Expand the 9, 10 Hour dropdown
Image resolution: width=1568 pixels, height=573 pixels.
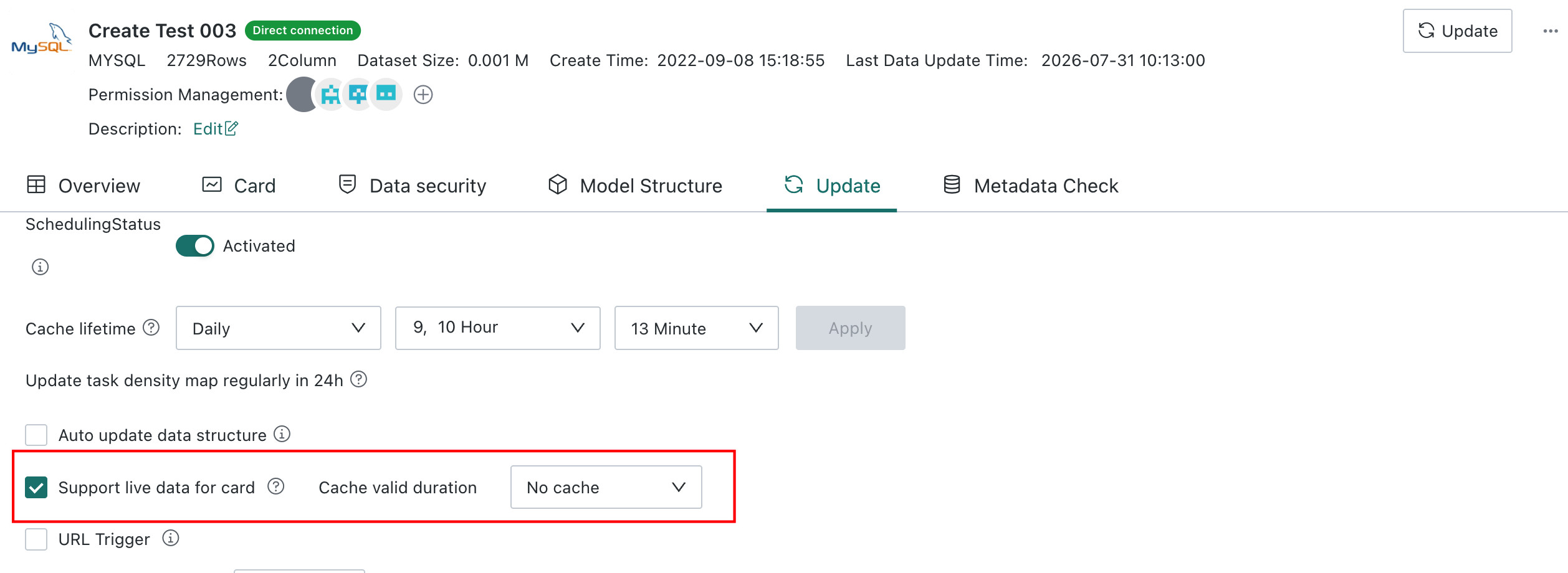(498, 328)
